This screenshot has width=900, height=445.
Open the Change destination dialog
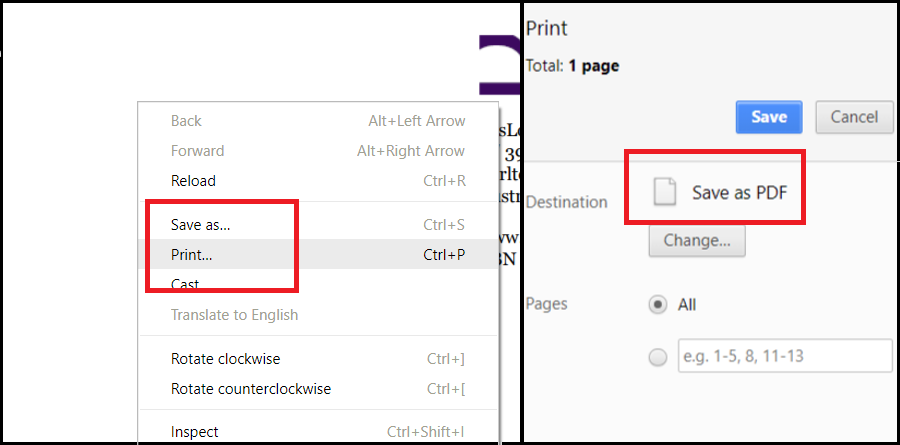point(697,241)
